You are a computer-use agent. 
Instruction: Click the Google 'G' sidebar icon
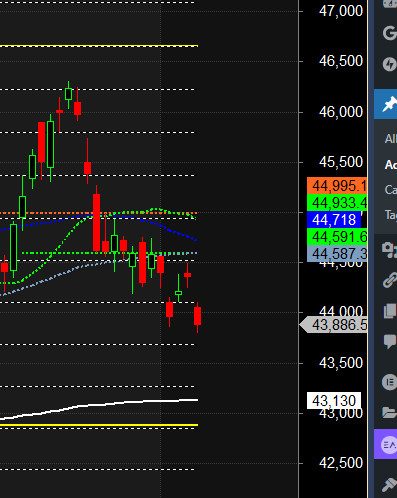click(389, 33)
